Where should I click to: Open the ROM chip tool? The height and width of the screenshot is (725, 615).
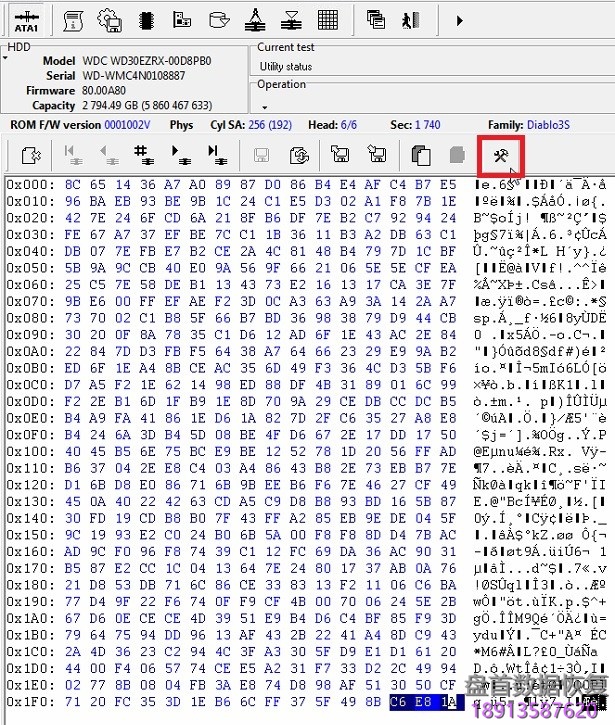coord(146,21)
